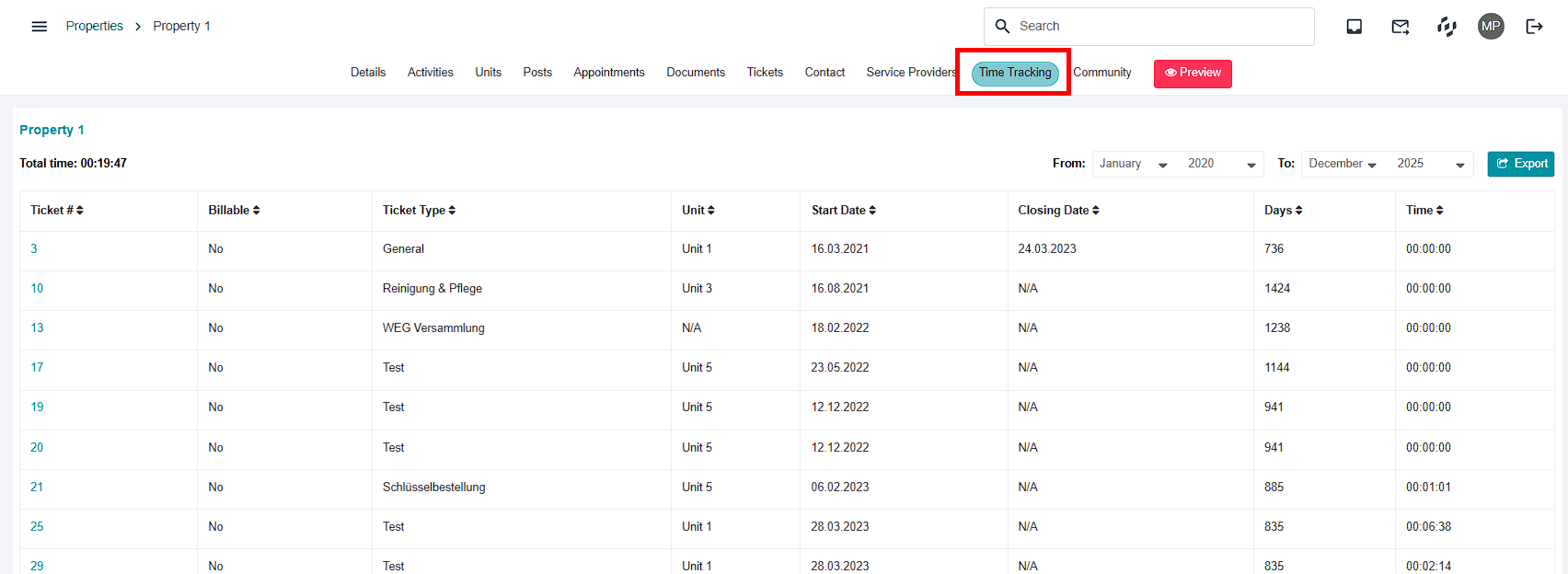Open ticket number 20
The width and height of the screenshot is (1568, 574).
tap(37, 448)
